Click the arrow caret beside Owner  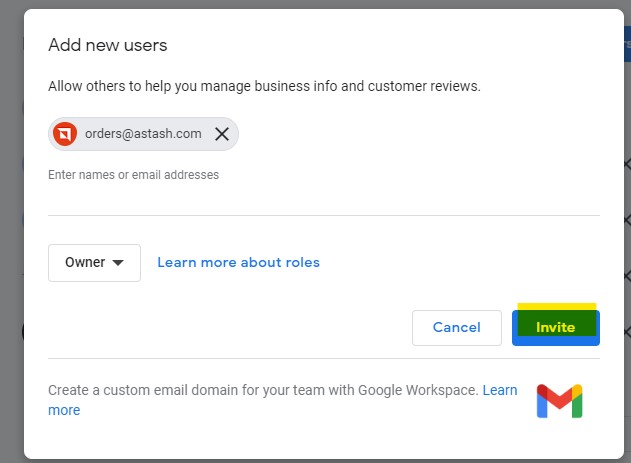(x=118, y=263)
